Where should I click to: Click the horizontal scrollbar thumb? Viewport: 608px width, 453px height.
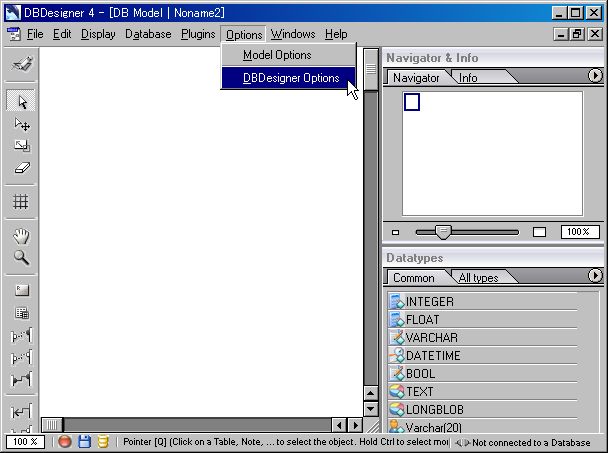click(52, 425)
